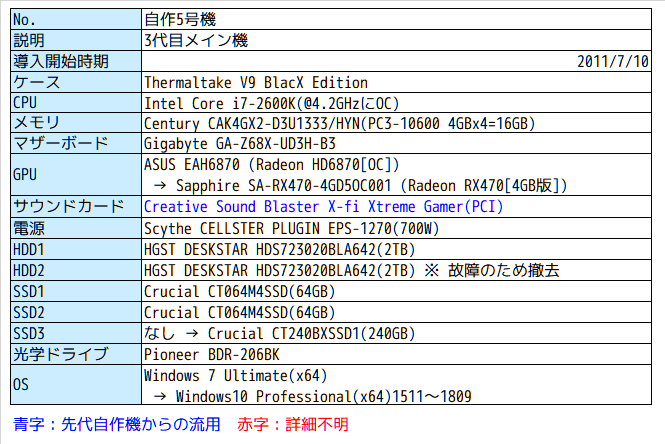Select 'ASUS EAH6870' GPU line

point(272,165)
